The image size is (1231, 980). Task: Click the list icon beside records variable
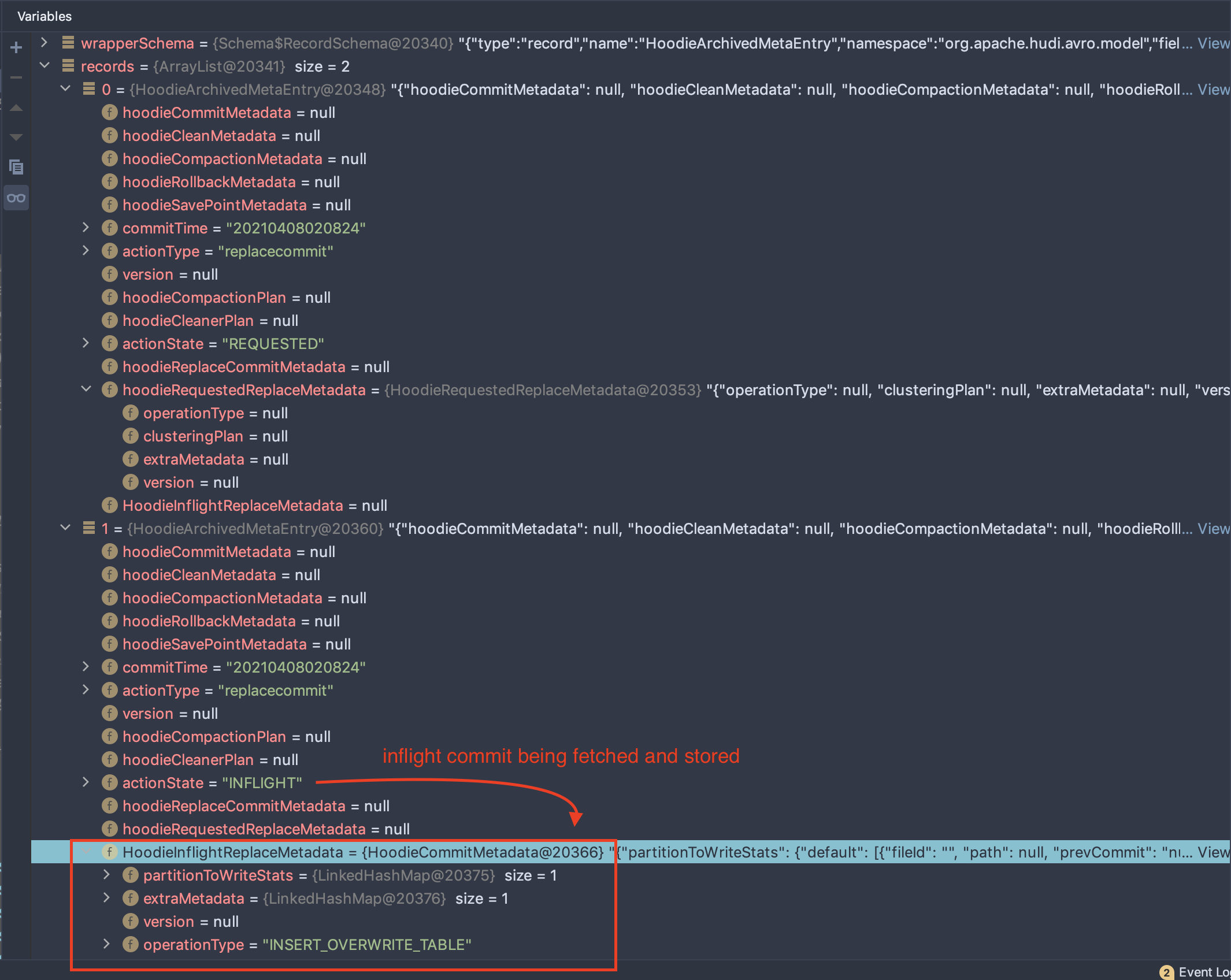pos(68,66)
